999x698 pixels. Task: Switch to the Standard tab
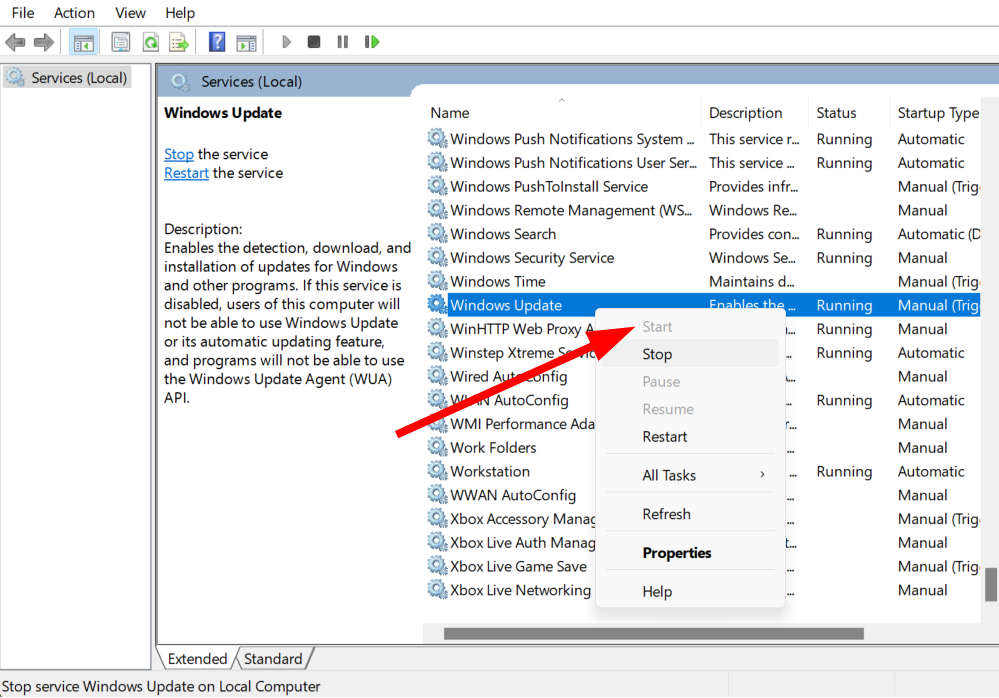point(273,659)
